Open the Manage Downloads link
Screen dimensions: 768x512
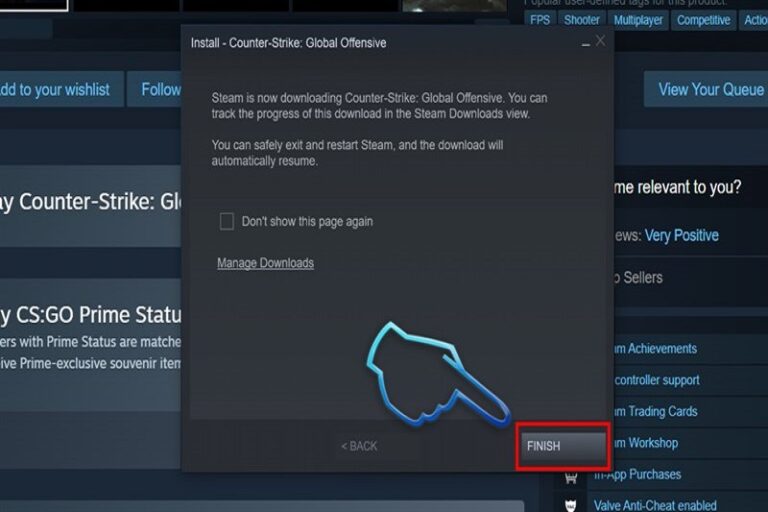[265, 263]
